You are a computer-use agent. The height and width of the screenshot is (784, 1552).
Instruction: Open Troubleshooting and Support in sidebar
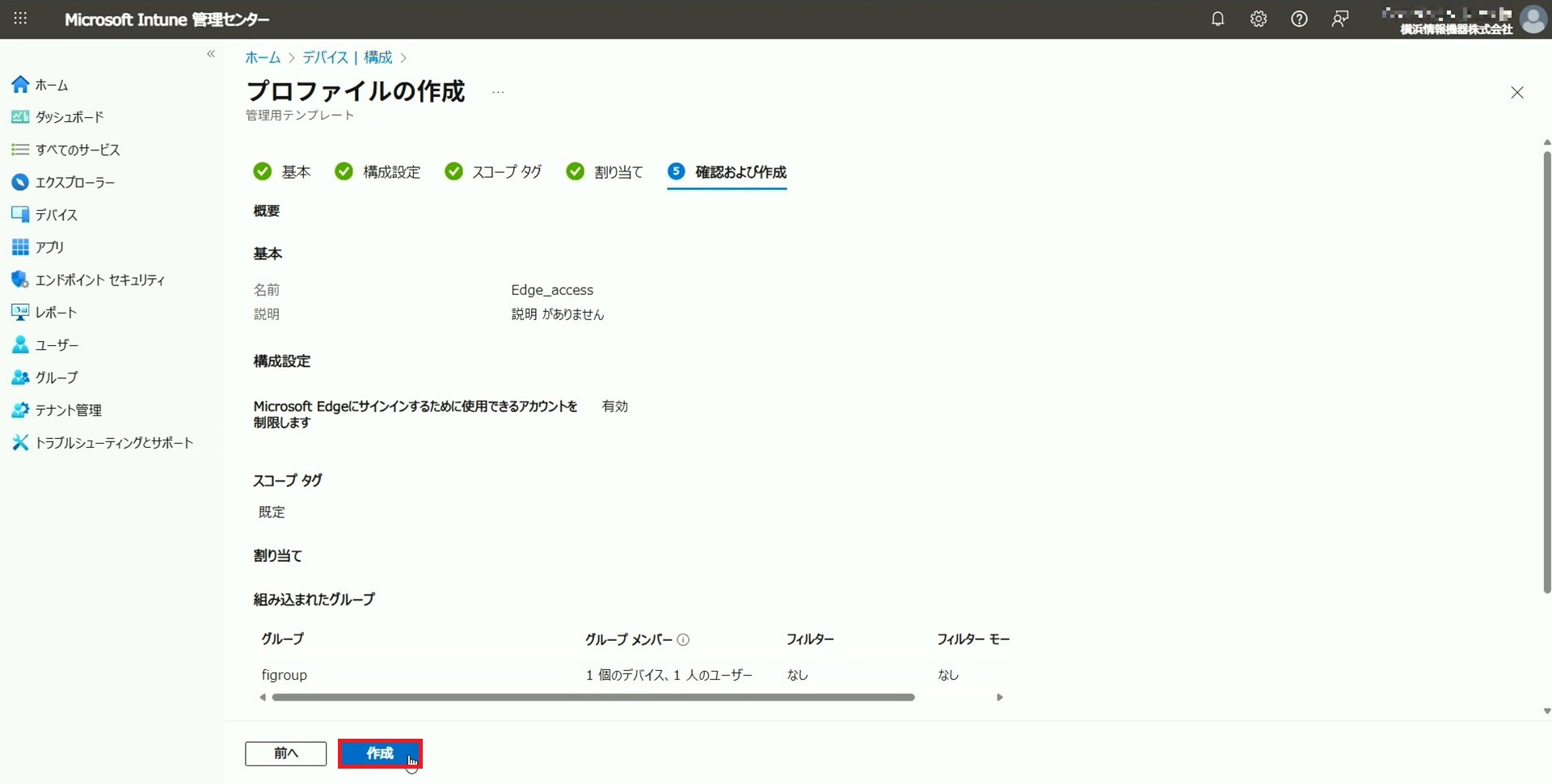click(113, 443)
